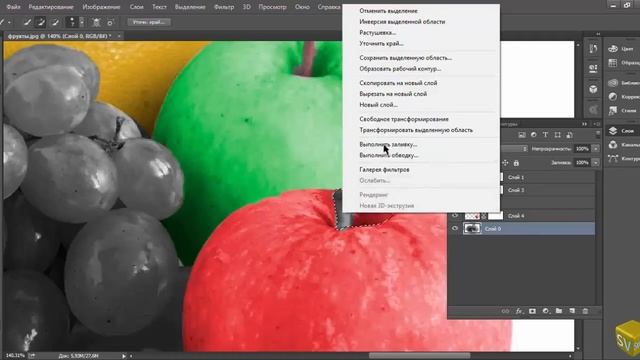
Task: Open the Заливка fill dropdown arrow
Action: [596, 162]
